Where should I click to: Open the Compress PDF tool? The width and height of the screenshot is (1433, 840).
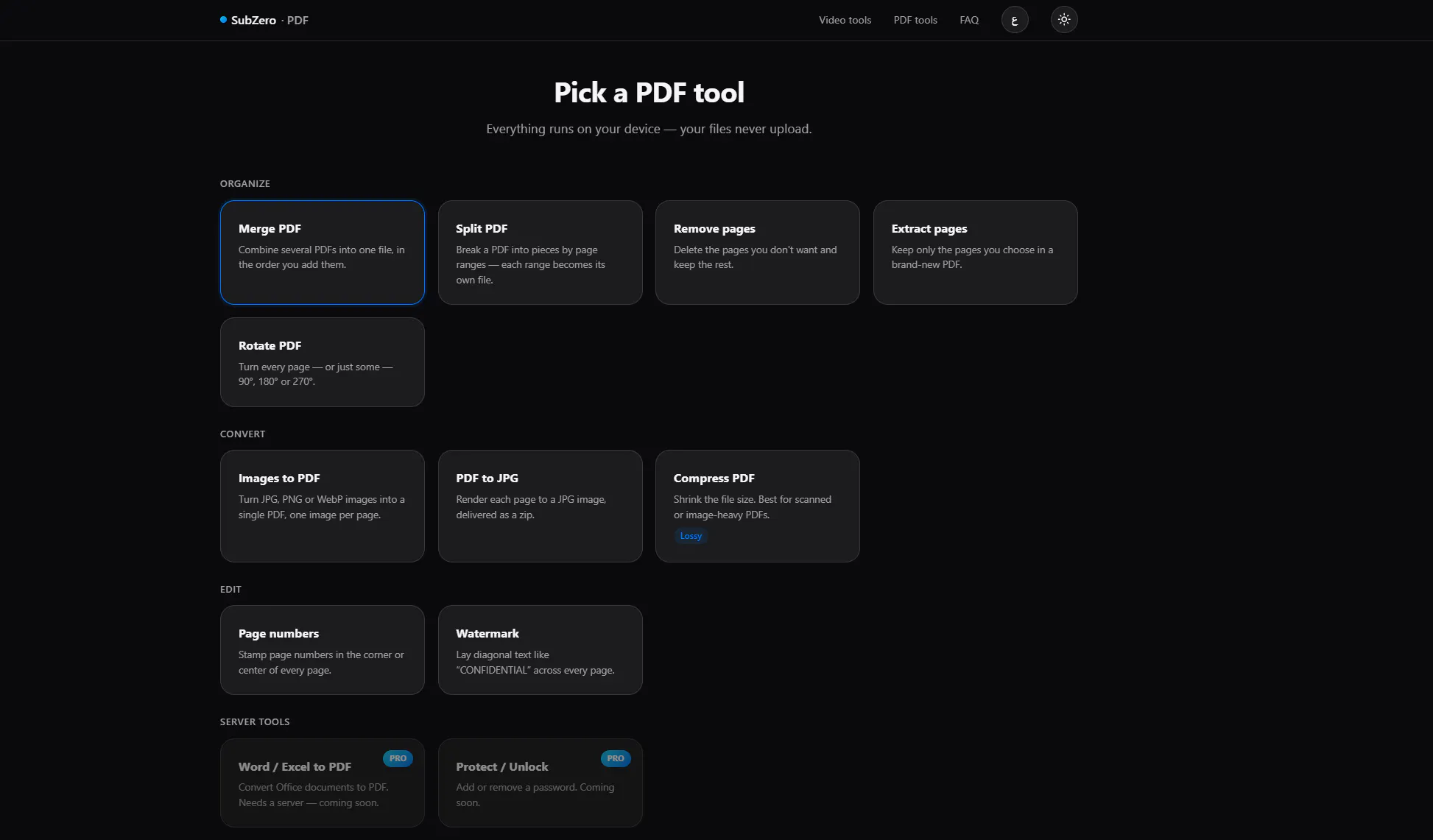point(757,506)
